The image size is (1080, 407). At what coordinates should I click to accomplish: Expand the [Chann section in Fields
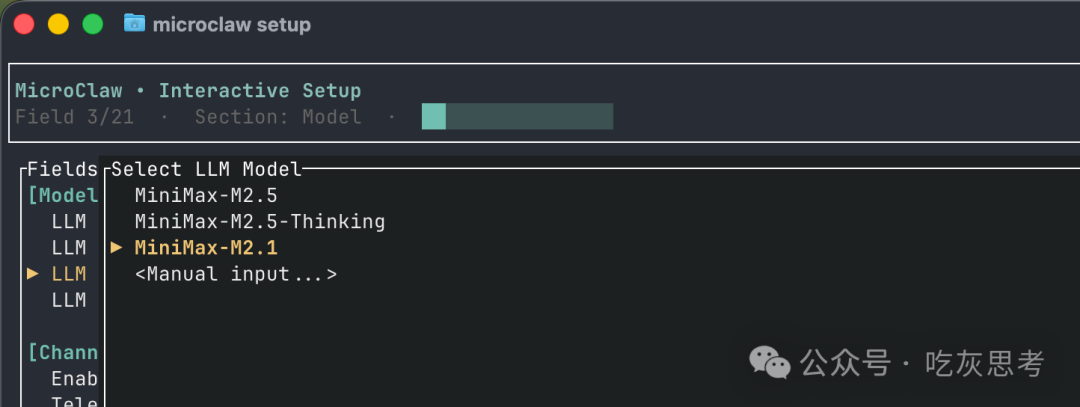click(64, 352)
